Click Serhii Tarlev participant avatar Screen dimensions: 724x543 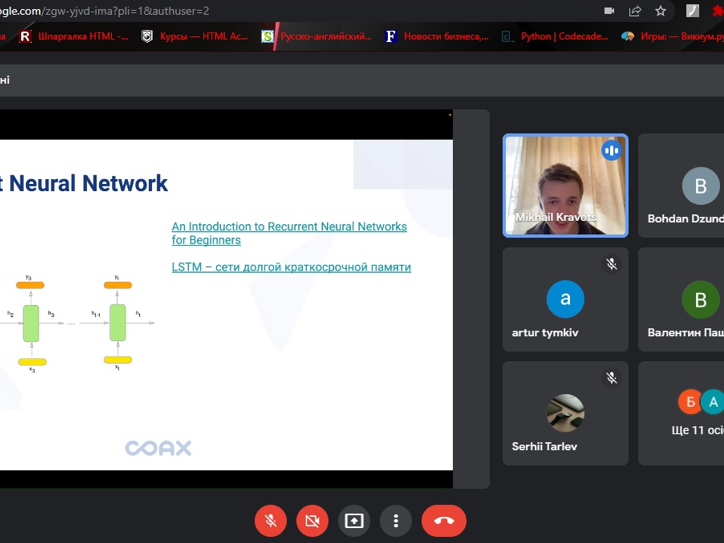point(565,411)
